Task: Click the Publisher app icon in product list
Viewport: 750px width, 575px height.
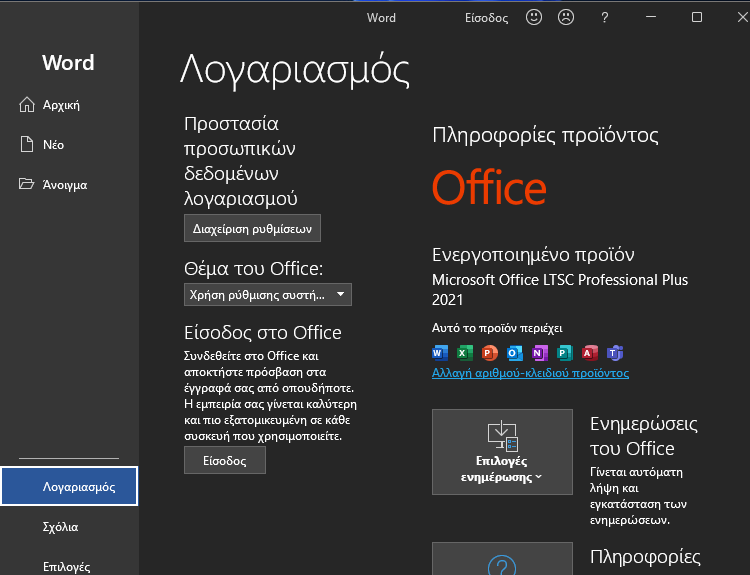Action: click(564, 353)
